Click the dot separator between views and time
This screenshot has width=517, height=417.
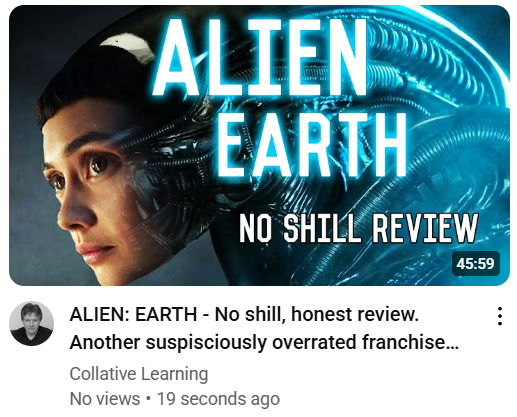tap(148, 399)
